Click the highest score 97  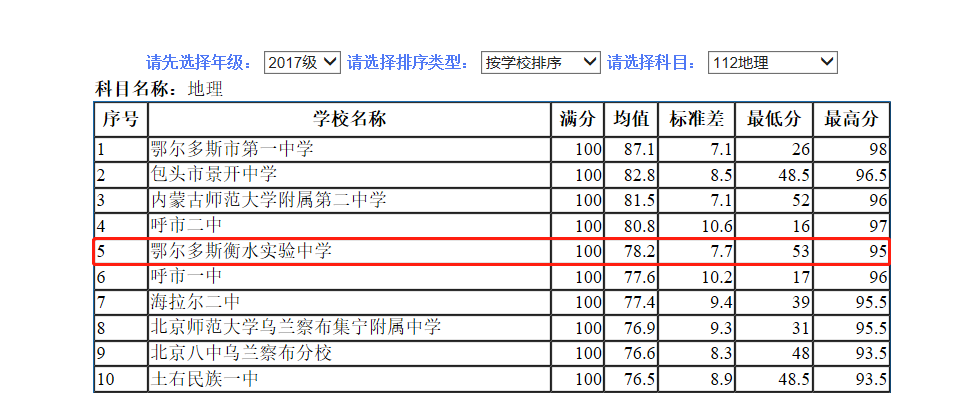(x=879, y=227)
